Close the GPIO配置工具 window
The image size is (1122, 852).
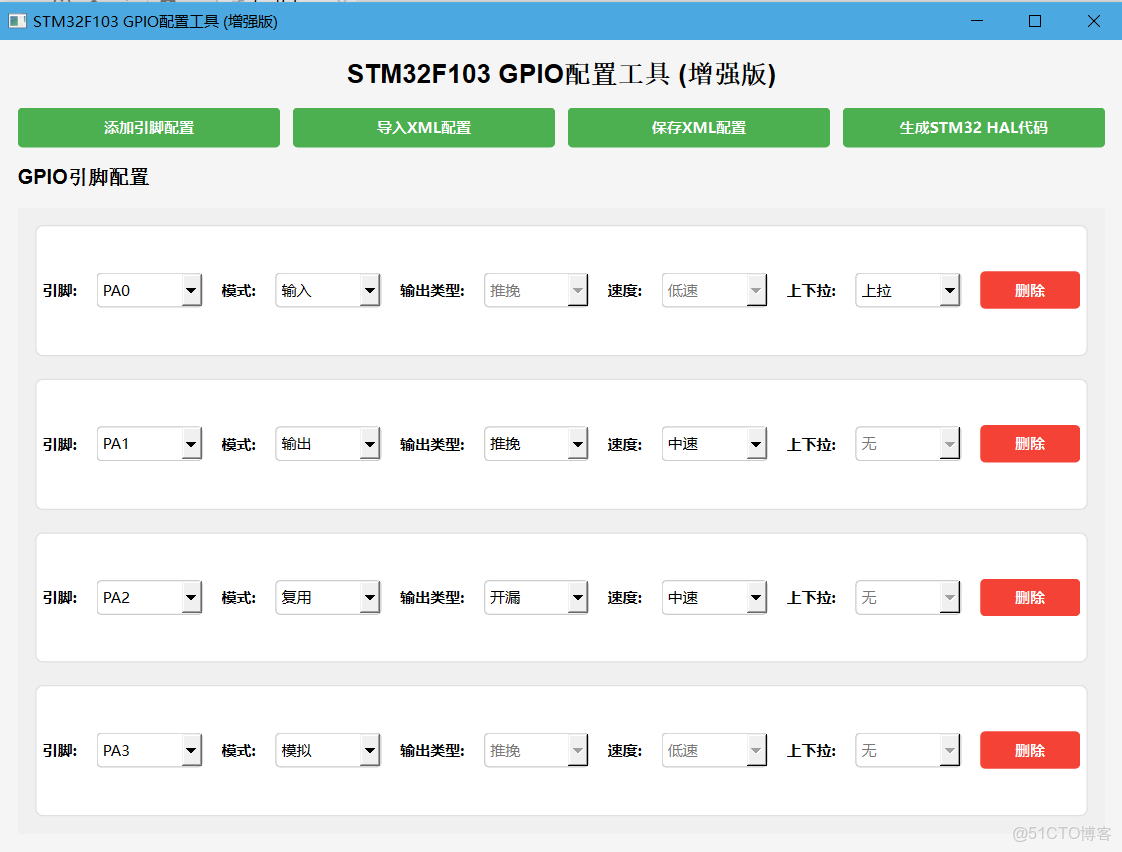[1093, 21]
